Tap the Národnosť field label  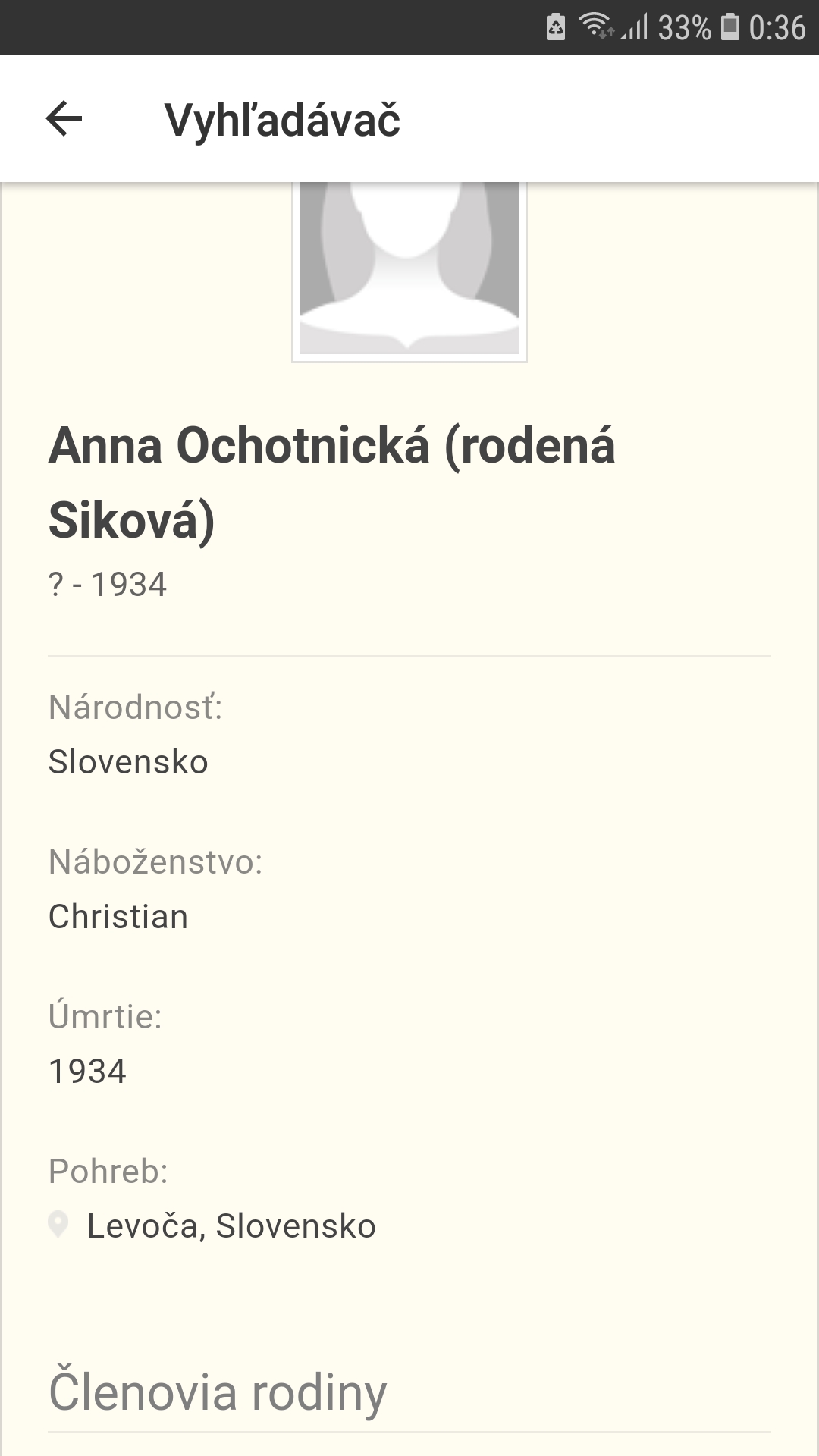[x=135, y=707]
